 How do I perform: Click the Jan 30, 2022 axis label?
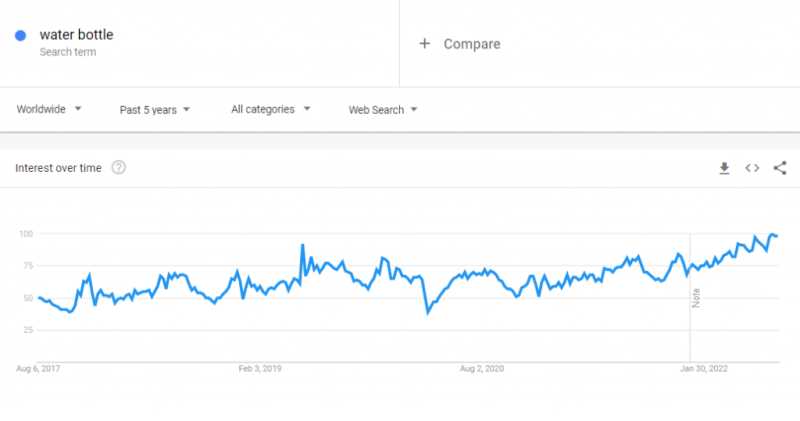point(704,369)
